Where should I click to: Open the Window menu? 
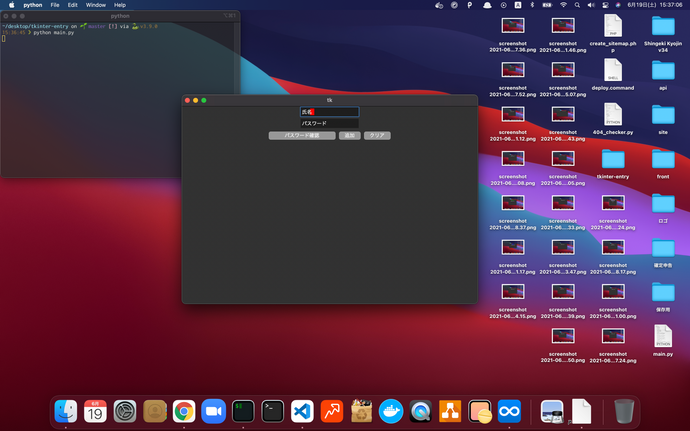95,5
